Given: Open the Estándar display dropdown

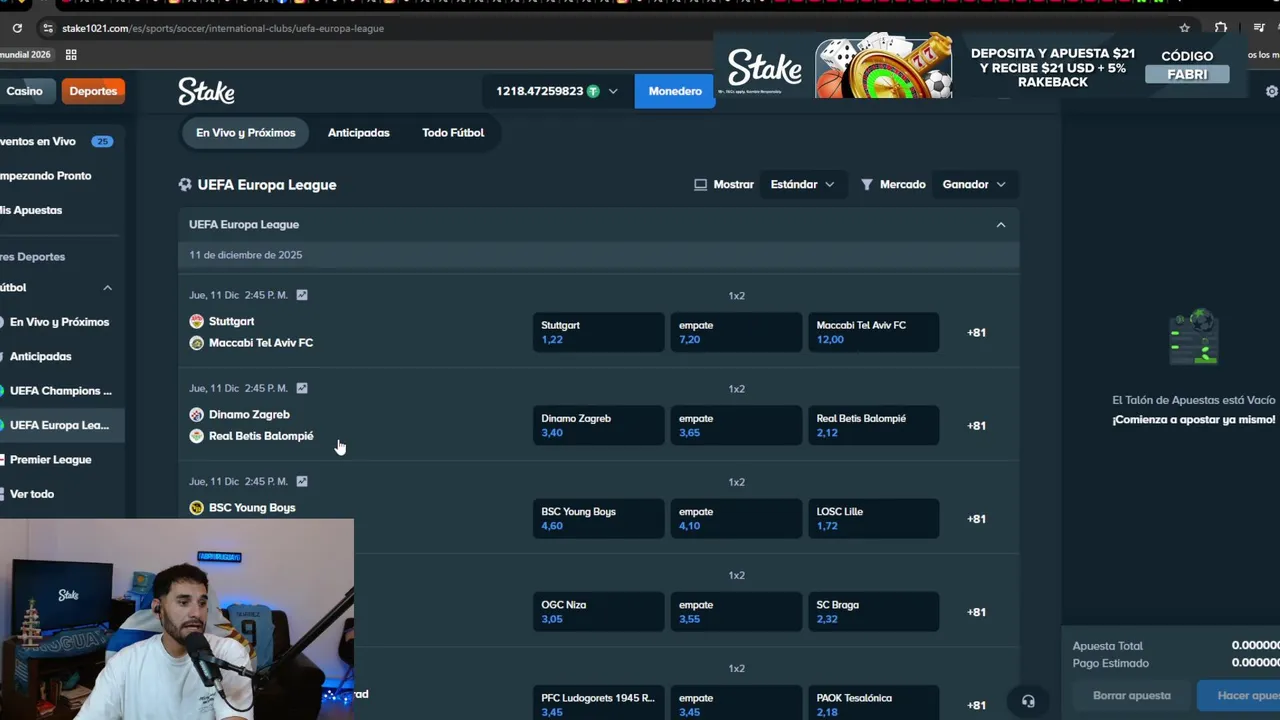Looking at the screenshot, I should click(802, 184).
